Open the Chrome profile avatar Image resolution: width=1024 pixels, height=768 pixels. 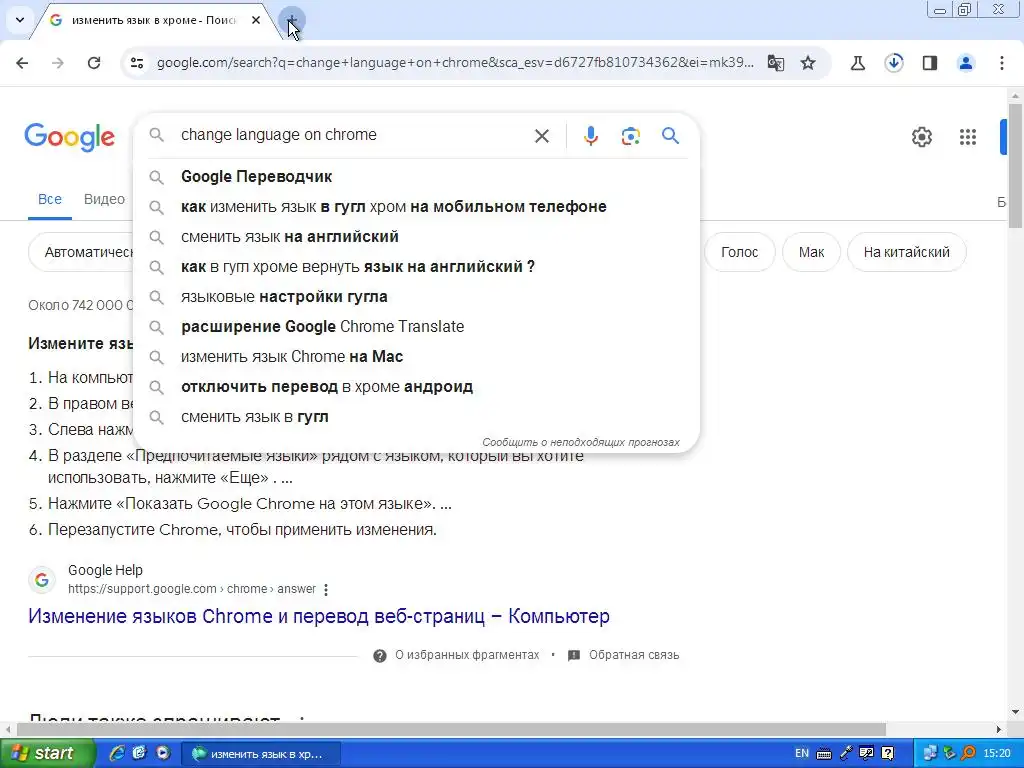point(965,63)
